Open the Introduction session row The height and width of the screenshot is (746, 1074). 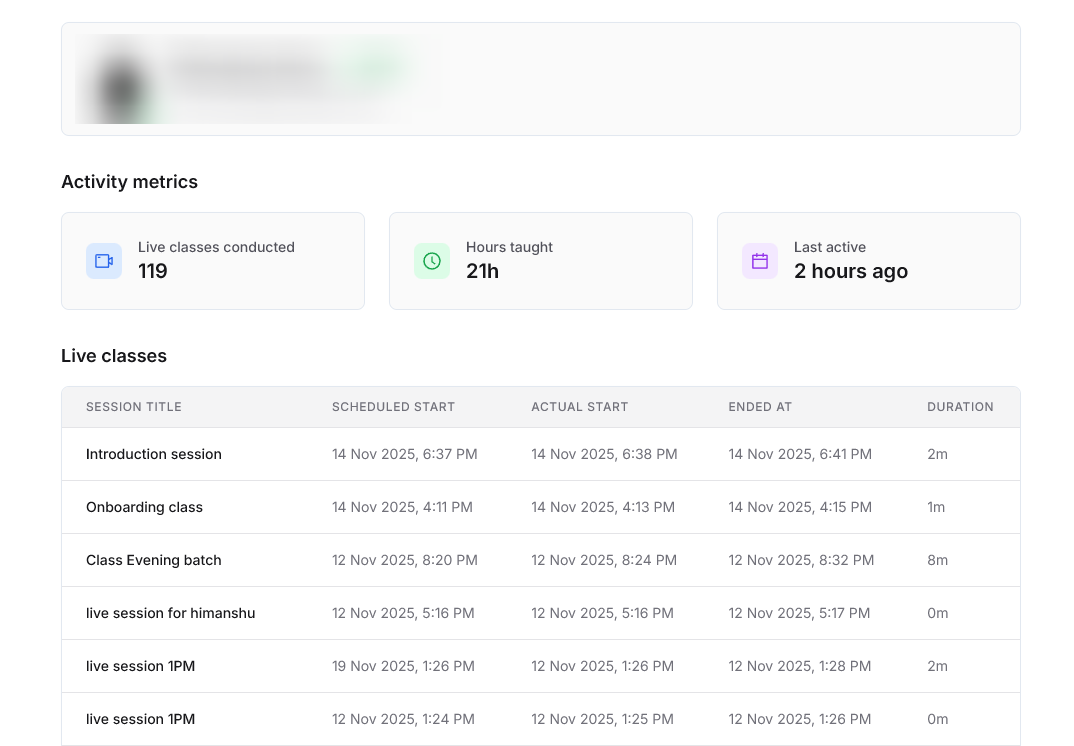pos(154,454)
